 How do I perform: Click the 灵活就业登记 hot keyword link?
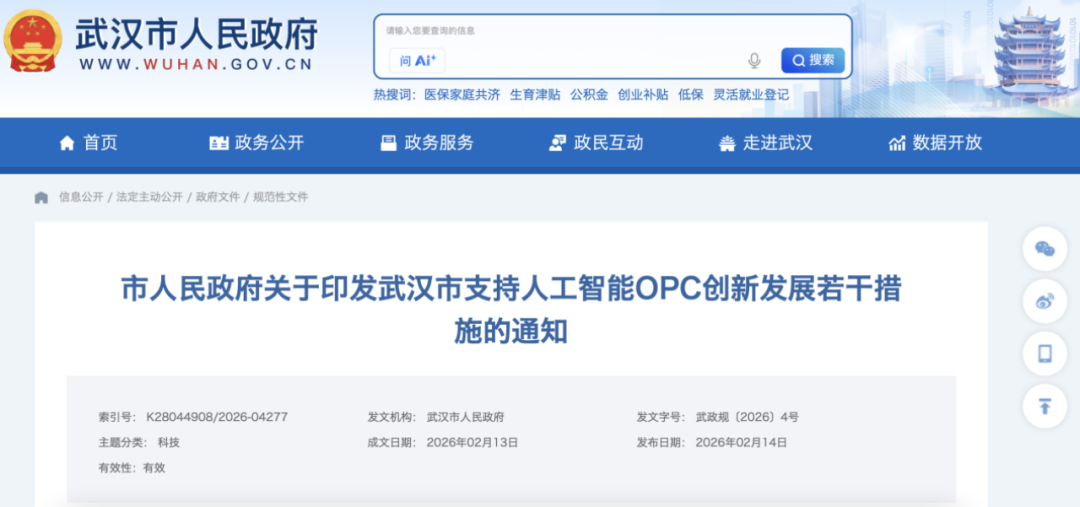pos(751,95)
